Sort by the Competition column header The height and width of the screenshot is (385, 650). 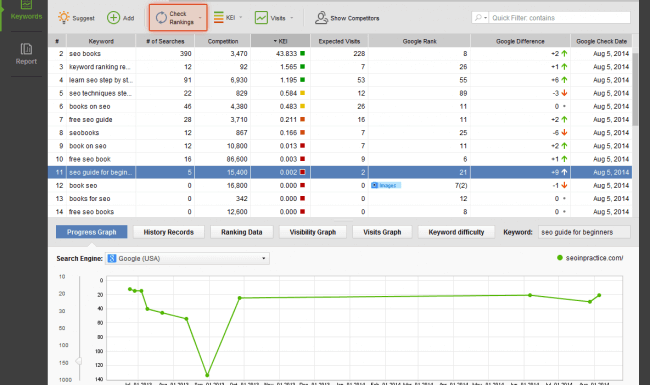click(223, 41)
